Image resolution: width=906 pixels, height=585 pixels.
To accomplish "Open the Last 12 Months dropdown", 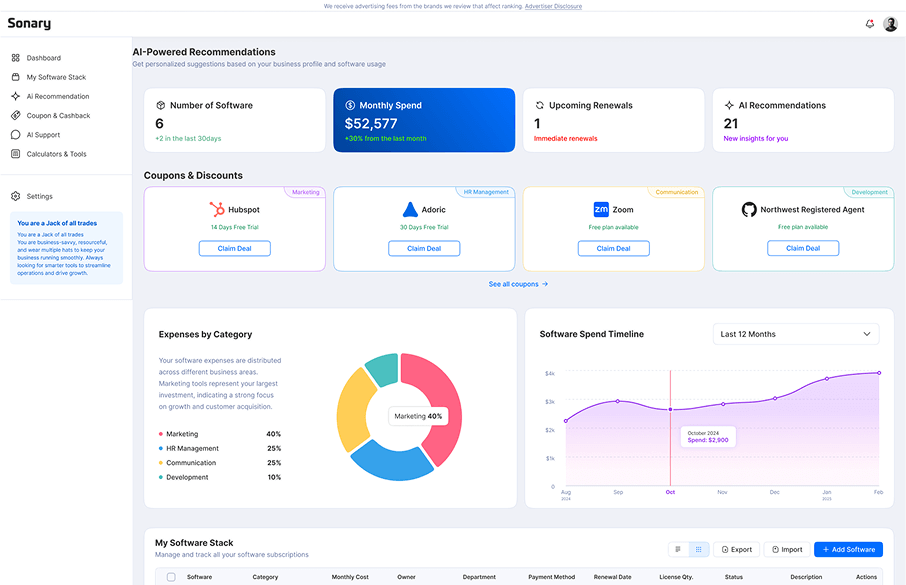I will [x=796, y=334].
